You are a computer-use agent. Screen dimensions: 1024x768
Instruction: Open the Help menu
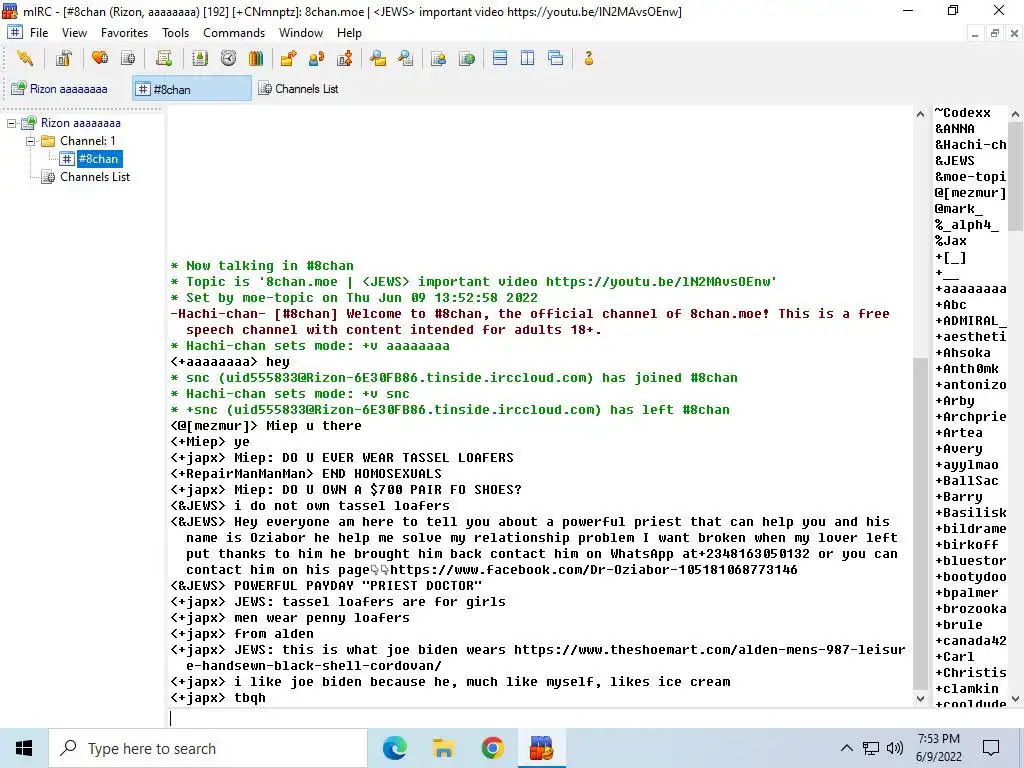[x=349, y=33]
